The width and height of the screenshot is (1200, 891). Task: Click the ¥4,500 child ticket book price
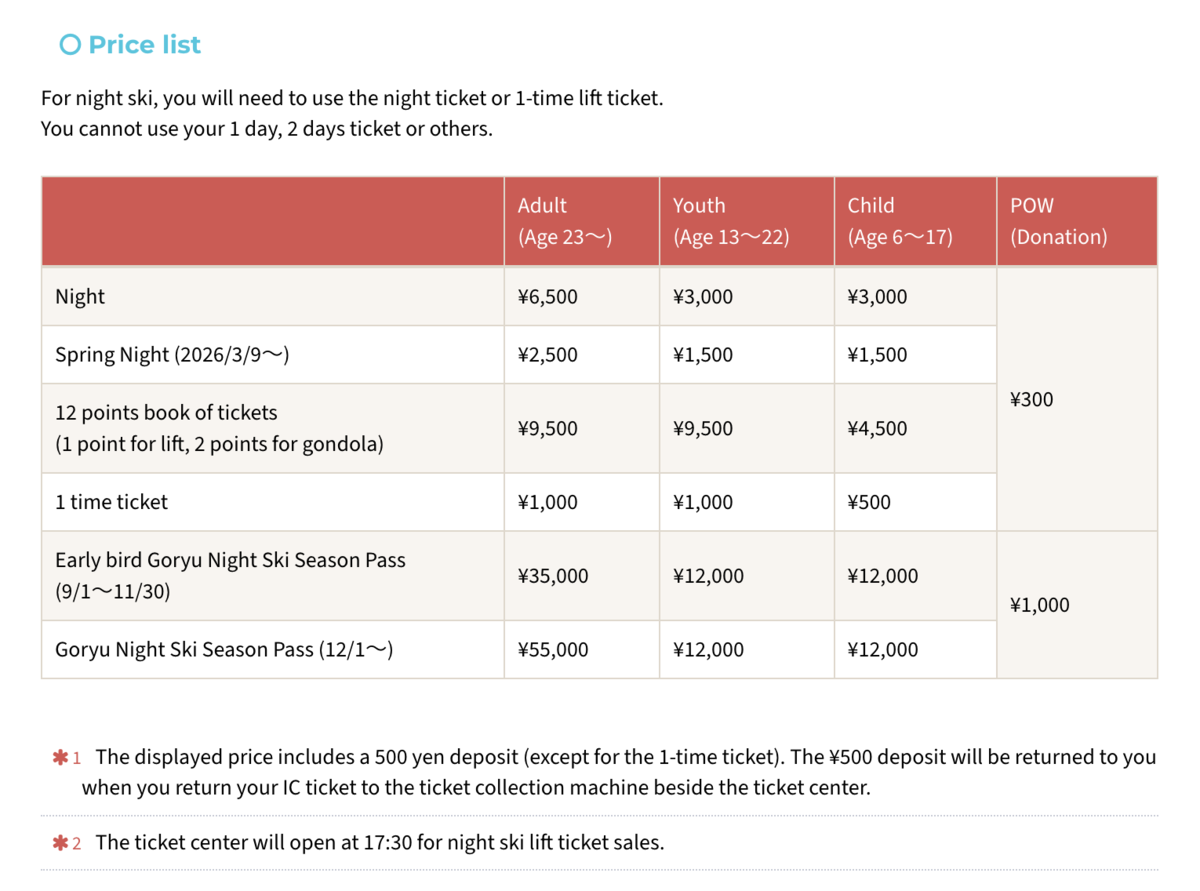pyautogui.click(x=878, y=429)
